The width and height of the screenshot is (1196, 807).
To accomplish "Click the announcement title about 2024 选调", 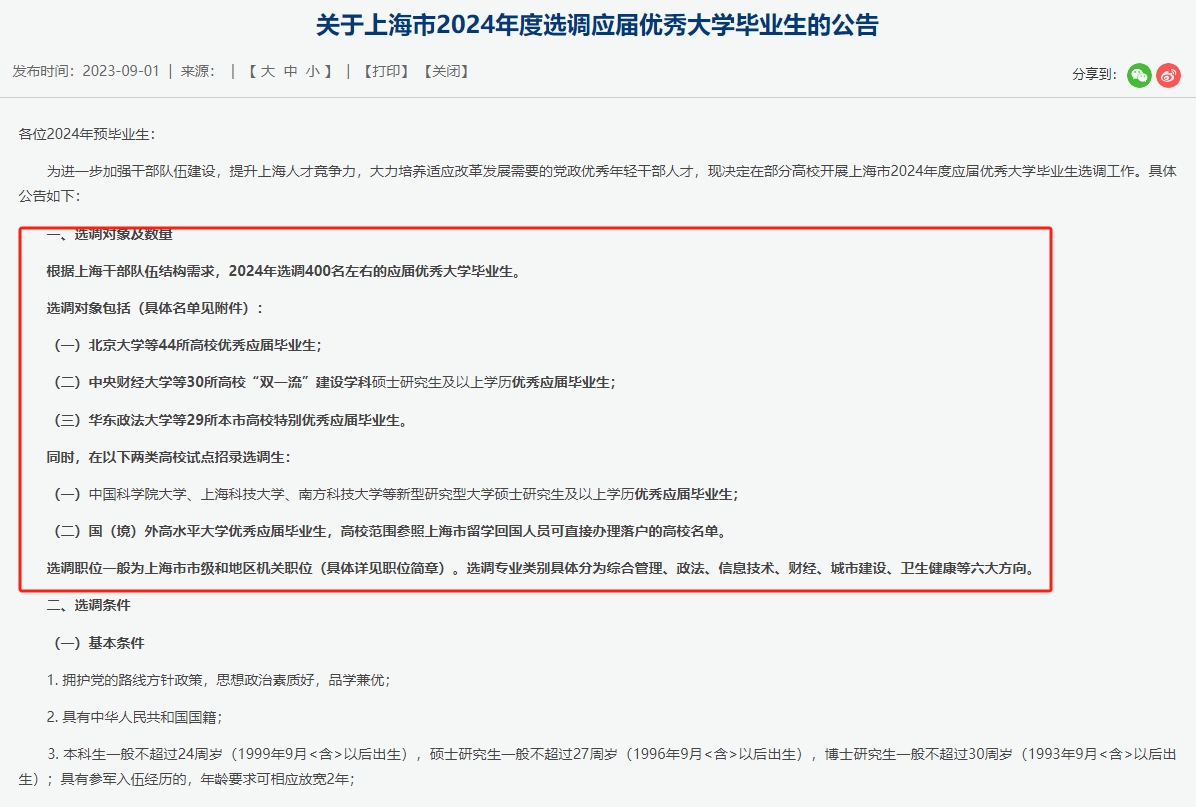I will click(x=598, y=25).
